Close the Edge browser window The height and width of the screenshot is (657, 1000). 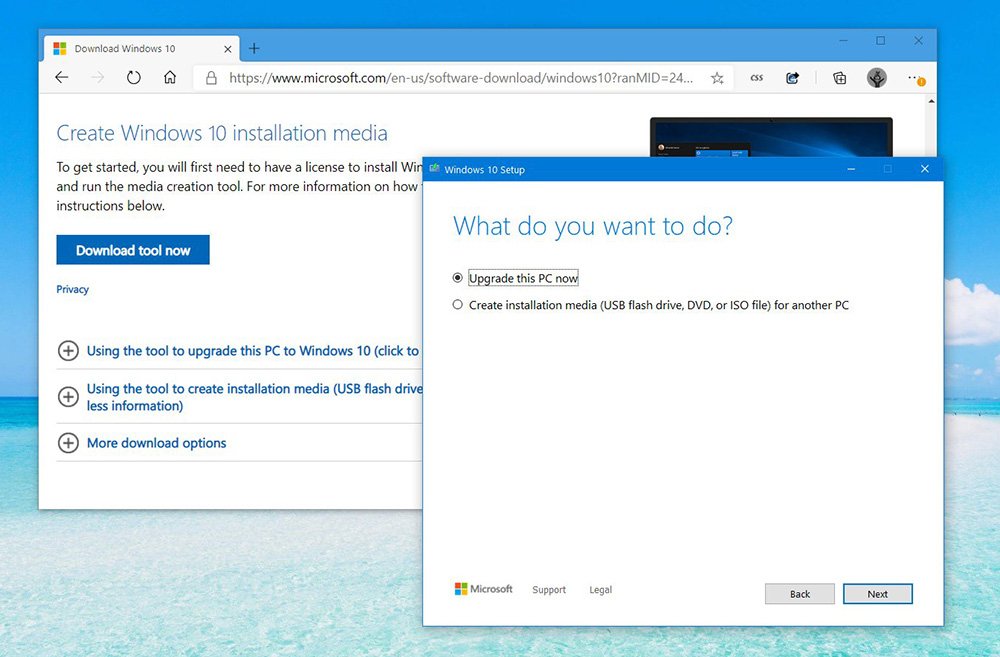click(918, 41)
